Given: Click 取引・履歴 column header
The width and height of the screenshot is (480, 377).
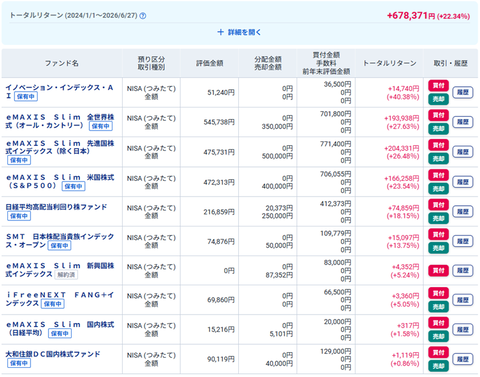Looking at the screenshot, I should (450, 63).
